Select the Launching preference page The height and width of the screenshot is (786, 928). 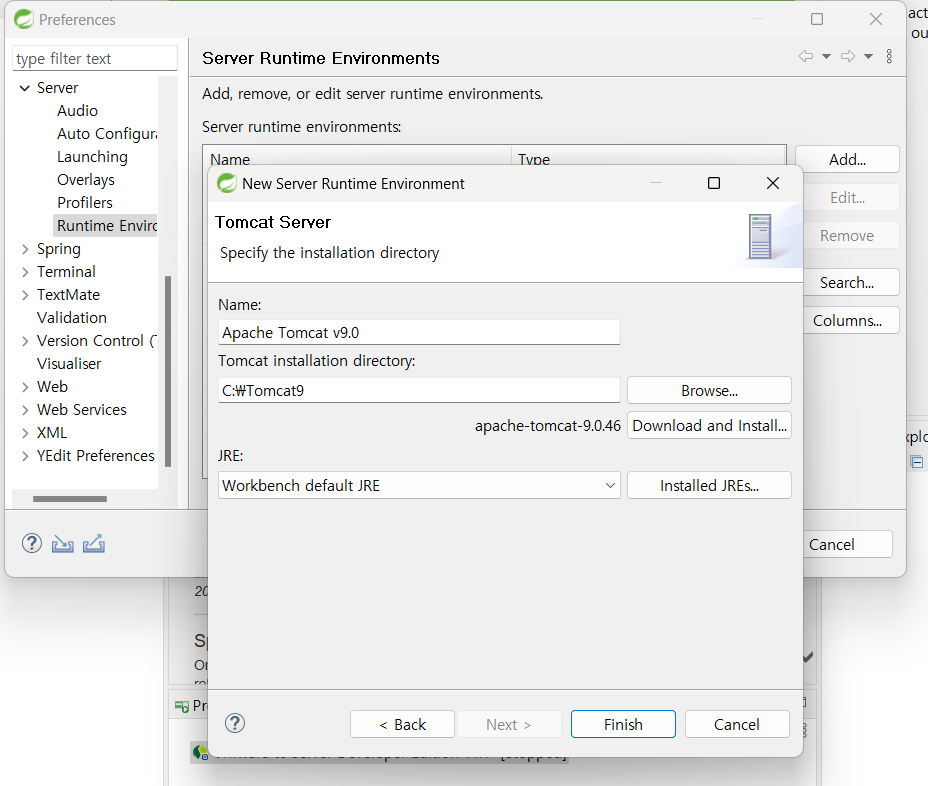(x=92, y=157)
